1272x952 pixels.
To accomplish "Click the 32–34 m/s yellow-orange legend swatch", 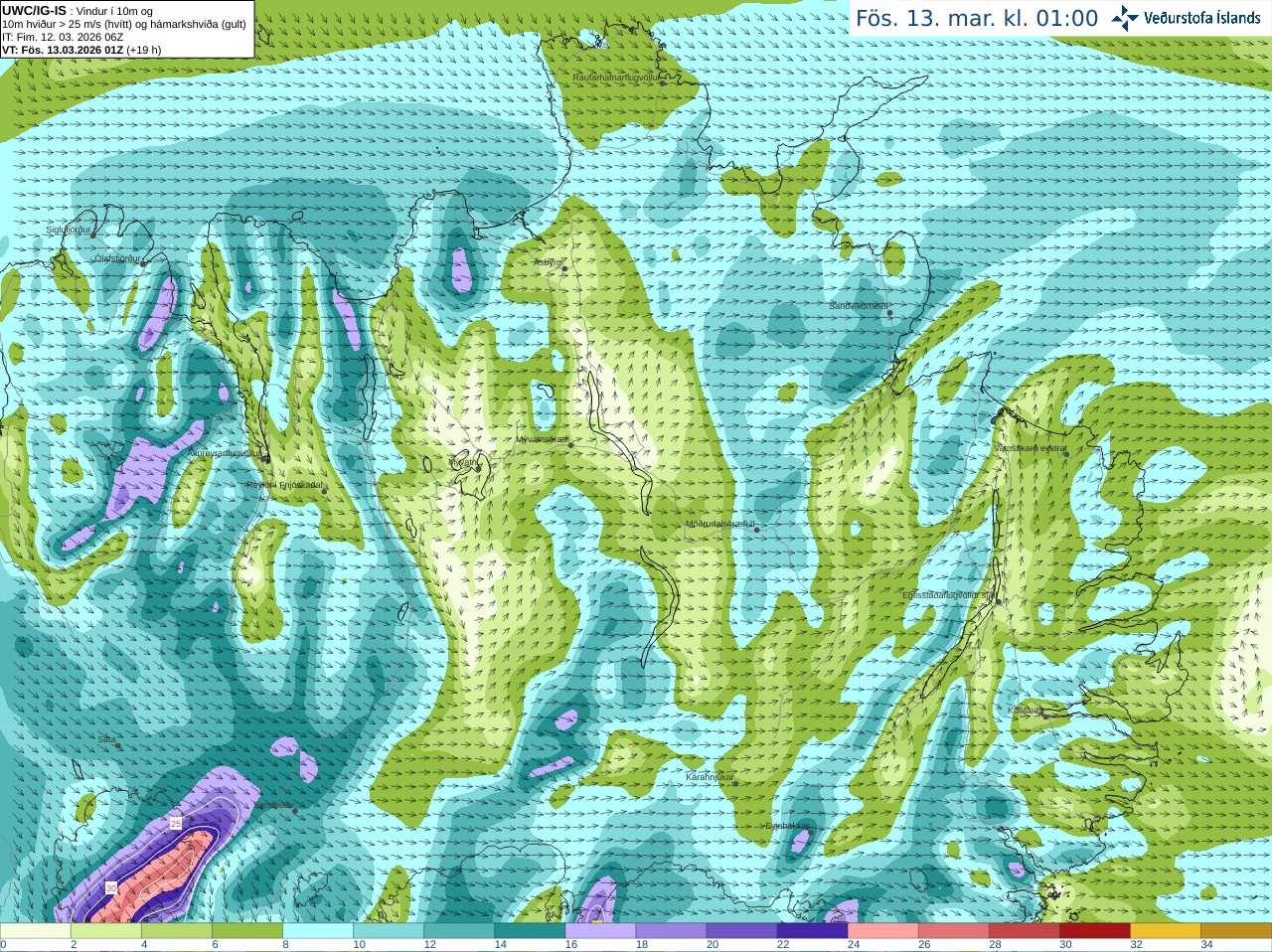I will pyautogui.click(x=1165, y=931).
